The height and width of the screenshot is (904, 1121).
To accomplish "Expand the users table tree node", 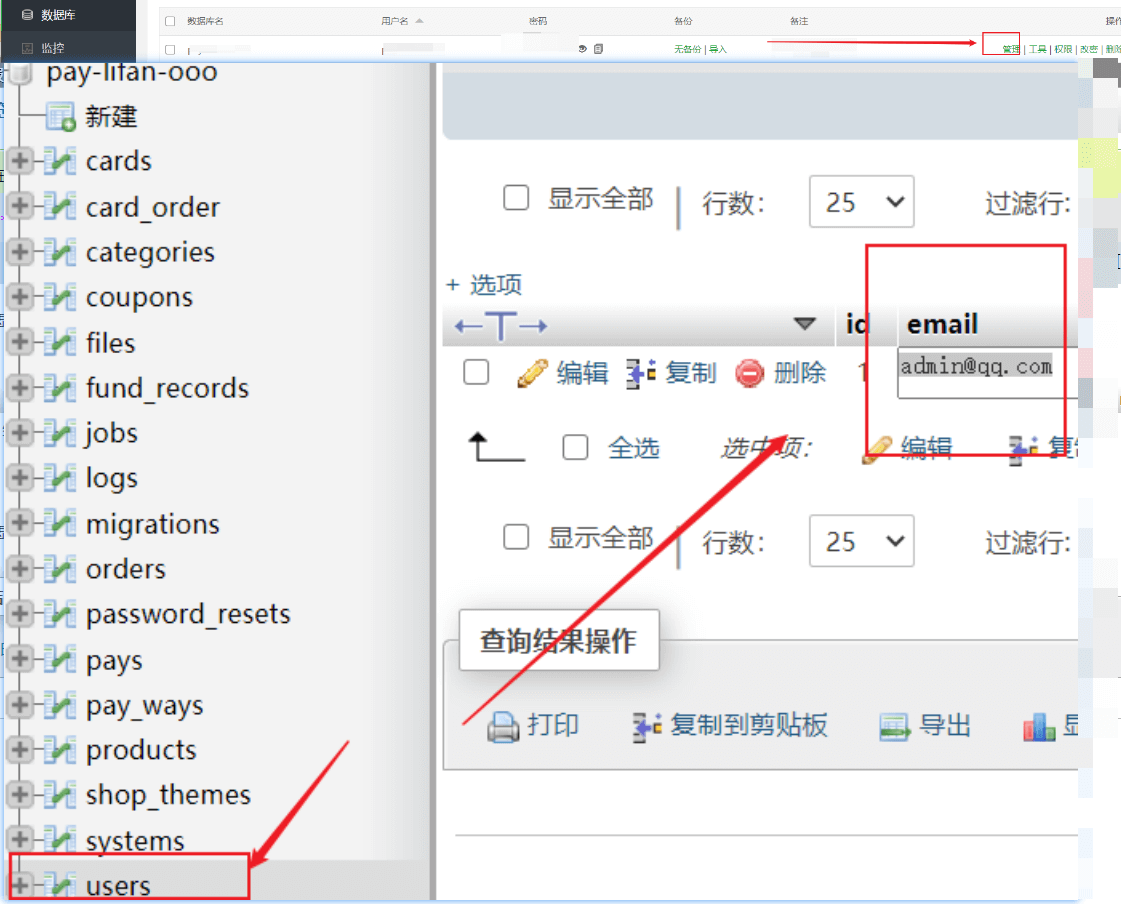I will click(x=19, y=884).
